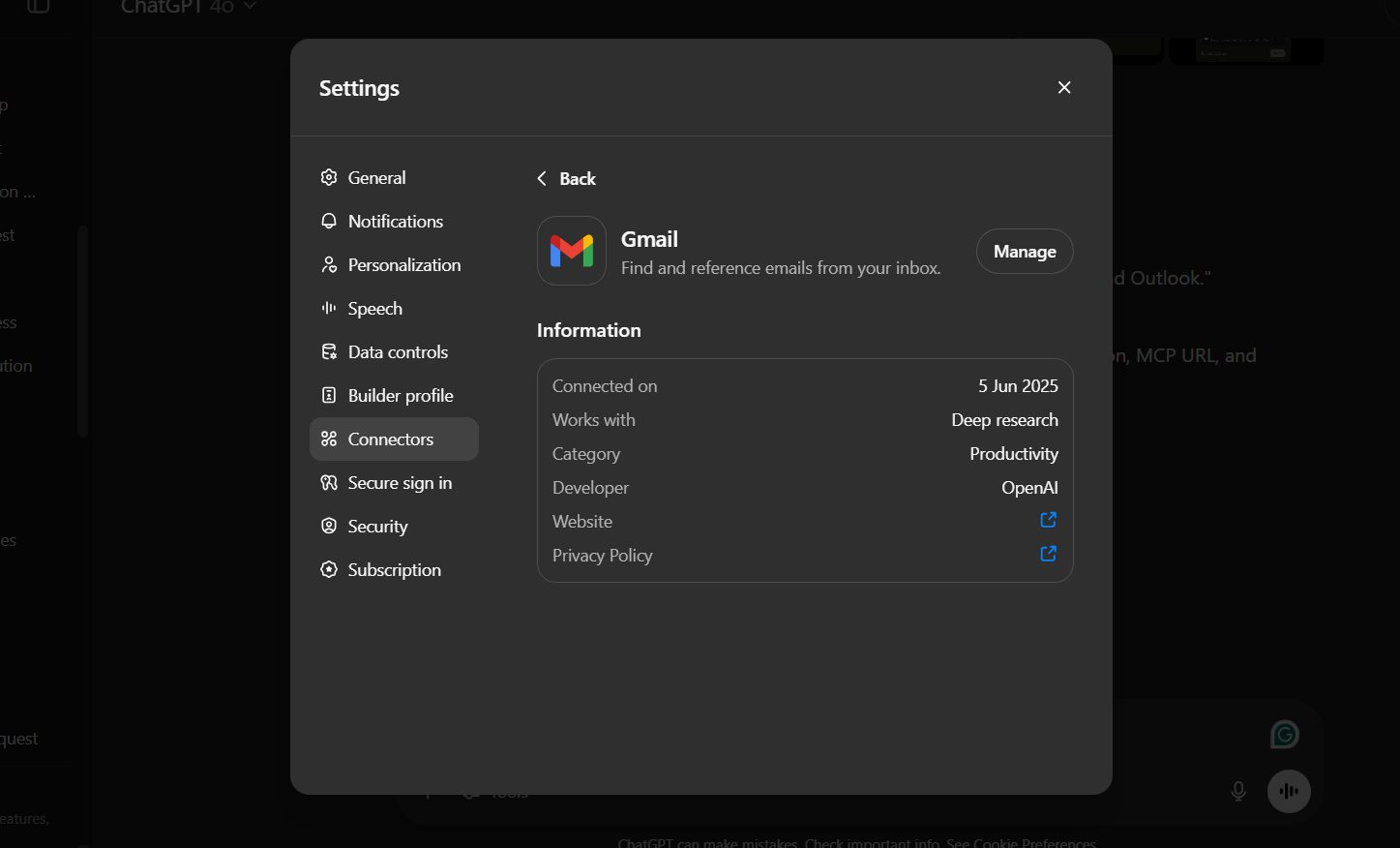
Task: Go to the Data controls tab
Action: tap(394, 352)
